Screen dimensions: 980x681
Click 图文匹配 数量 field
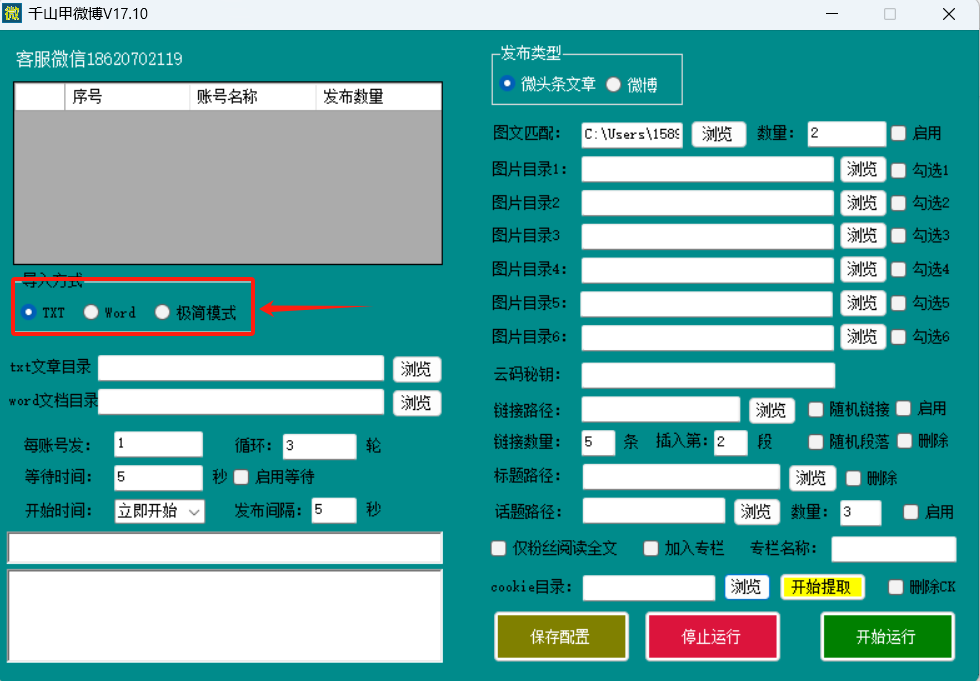click(x=846, y=134)
